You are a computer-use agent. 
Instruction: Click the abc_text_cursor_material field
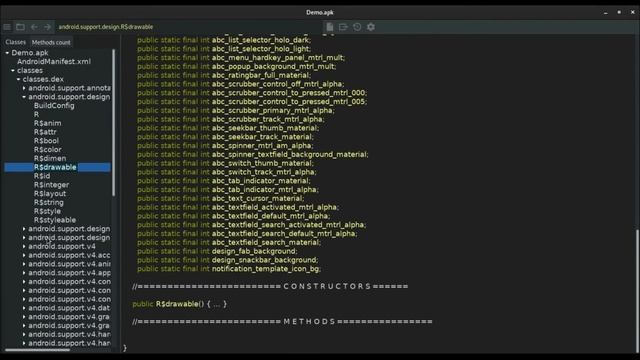221,198
